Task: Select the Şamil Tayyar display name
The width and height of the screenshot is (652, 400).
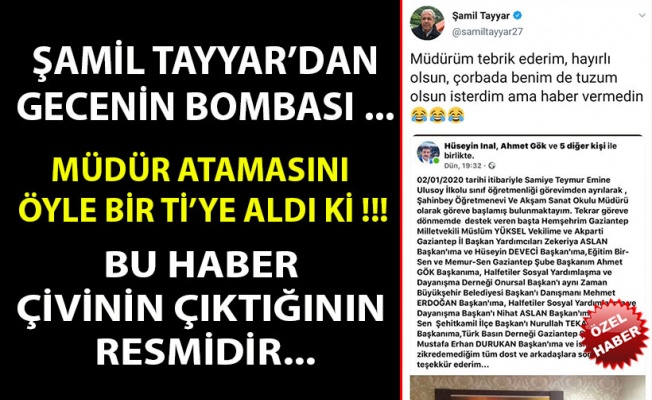Action: point(481,16)
